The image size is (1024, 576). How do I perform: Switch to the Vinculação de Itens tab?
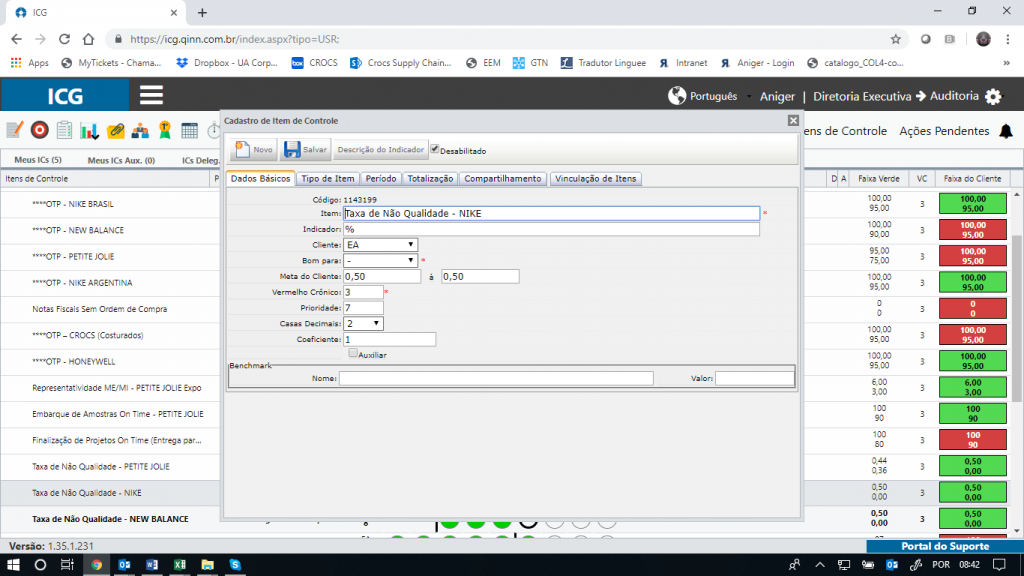tap(596, 178)
